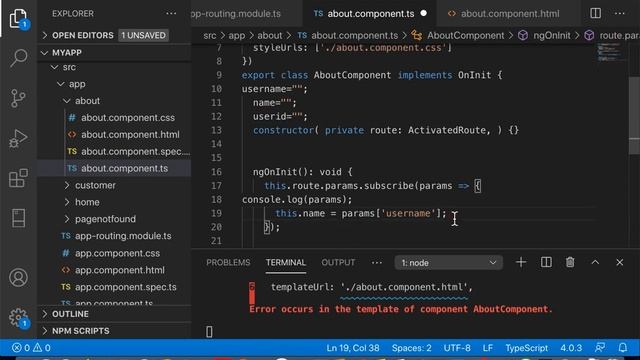
Task: Click the src breadcrumb segment
Action: point(210,36)
